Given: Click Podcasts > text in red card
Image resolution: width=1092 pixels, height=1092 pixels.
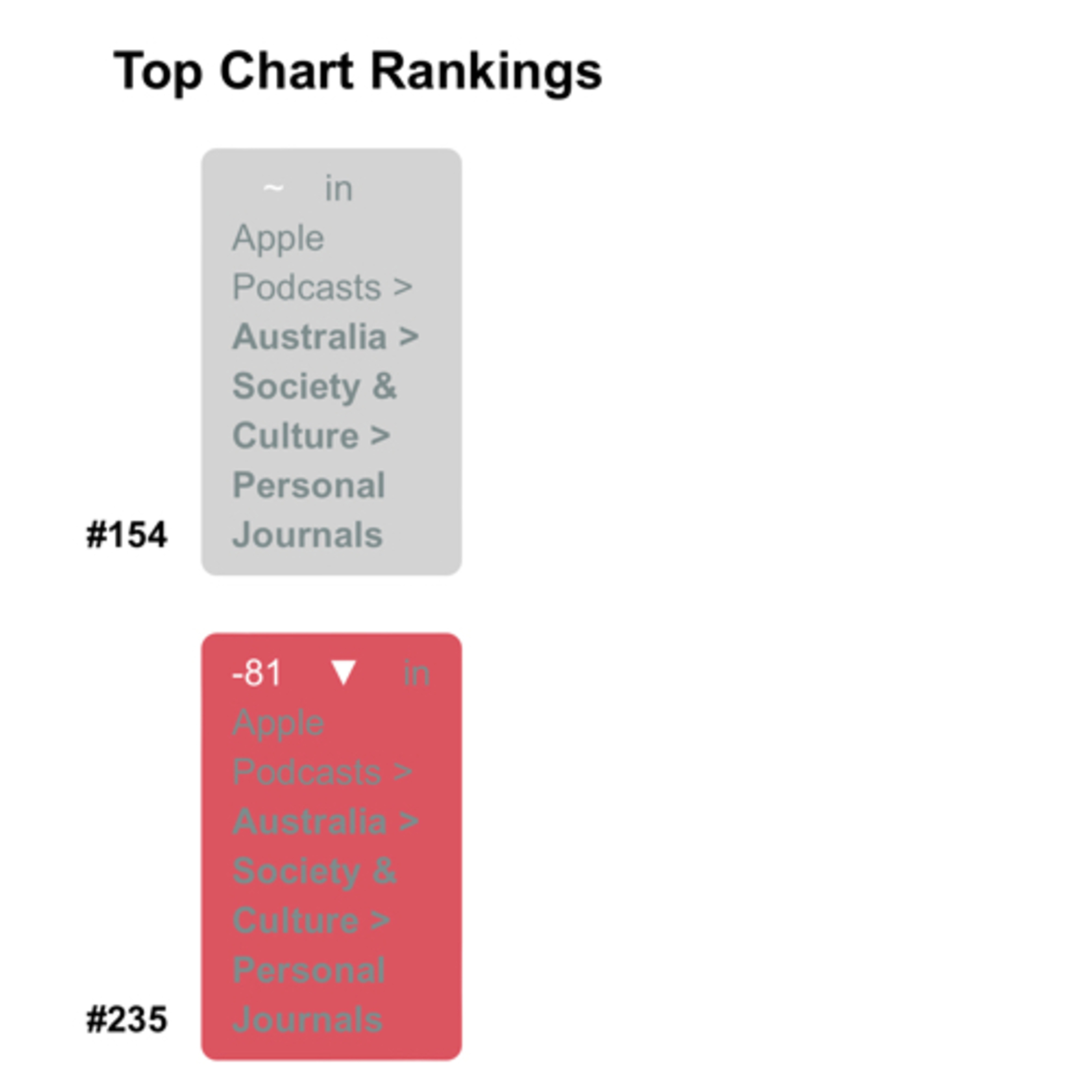Looking at the screenshot, I should coord(322,772).
